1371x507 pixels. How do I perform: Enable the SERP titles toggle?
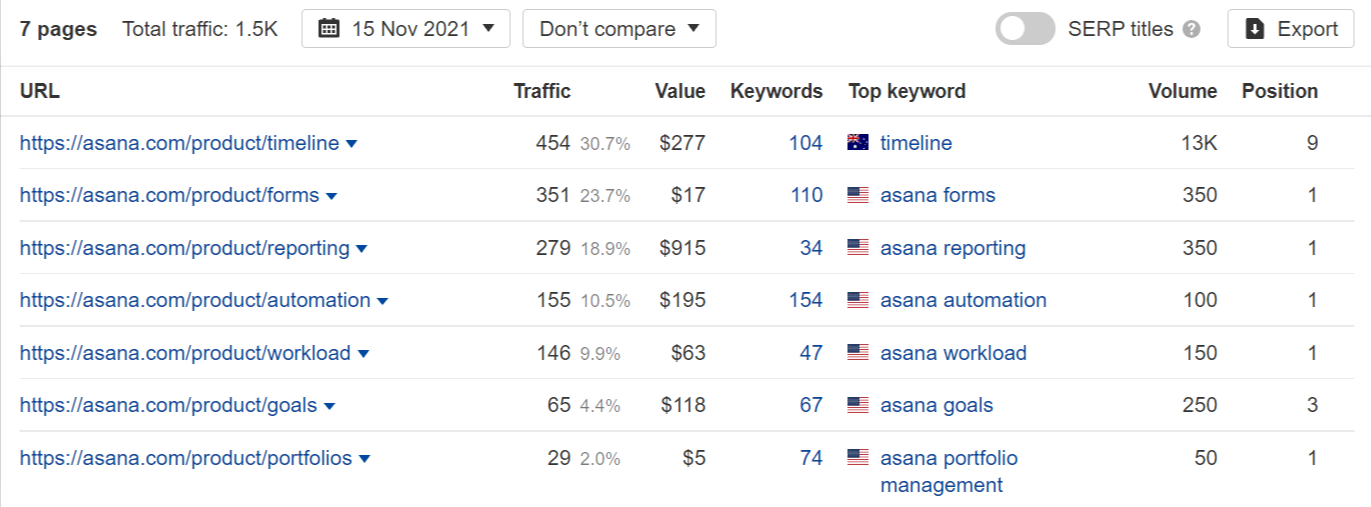[1025, 29]
